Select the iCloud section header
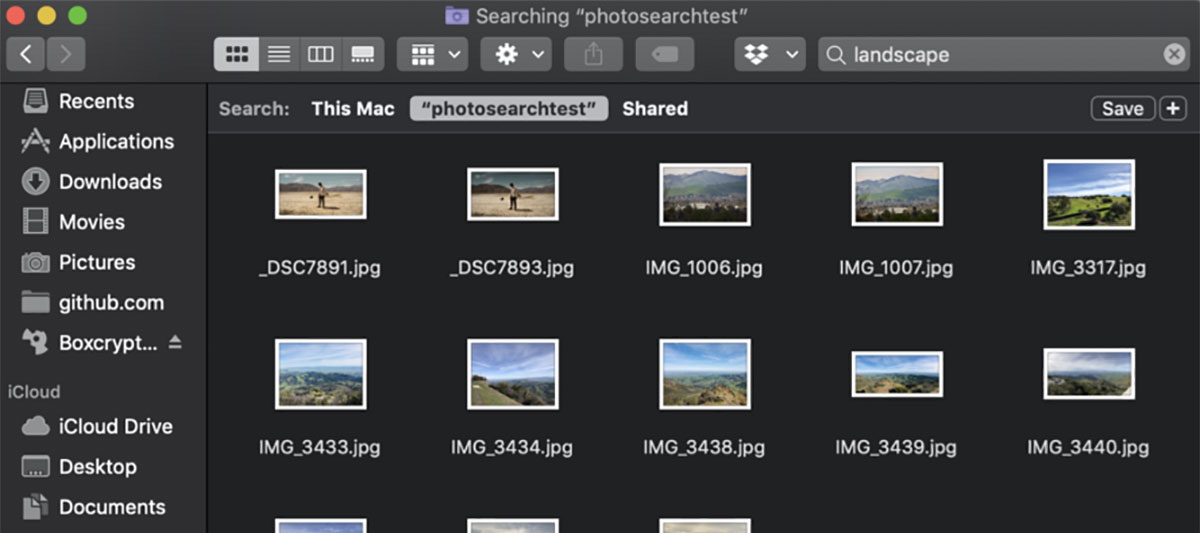Image resolution: width=1200 pixels, height=533 pixels. click(34, 391)
